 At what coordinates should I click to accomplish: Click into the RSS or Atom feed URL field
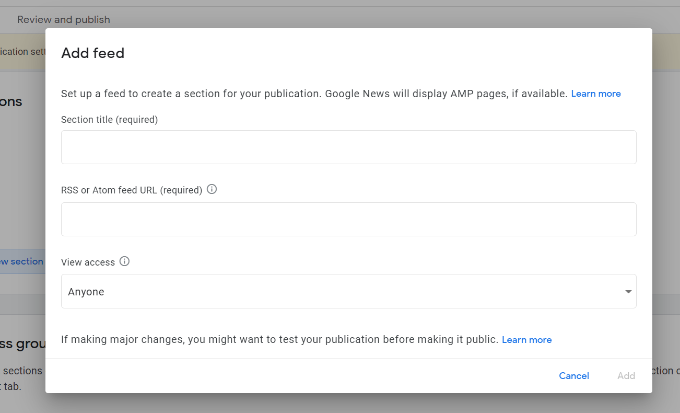coord(348,219)
